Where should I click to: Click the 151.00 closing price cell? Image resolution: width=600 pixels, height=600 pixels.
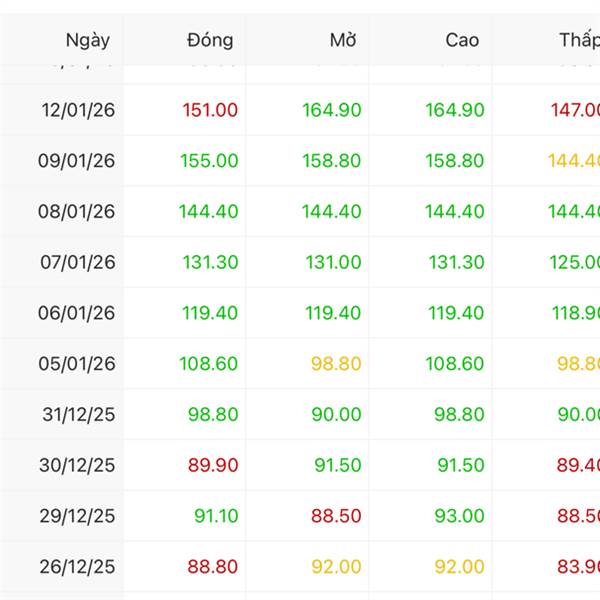210,110
